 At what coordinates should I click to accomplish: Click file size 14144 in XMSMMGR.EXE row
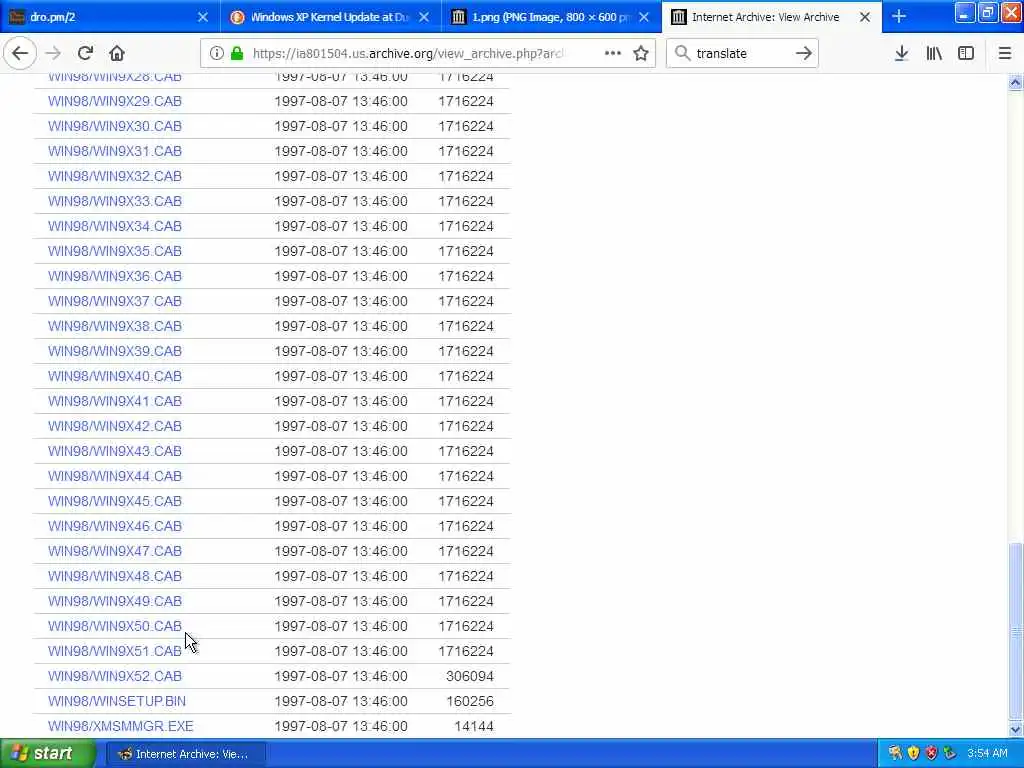click(473, 726)
